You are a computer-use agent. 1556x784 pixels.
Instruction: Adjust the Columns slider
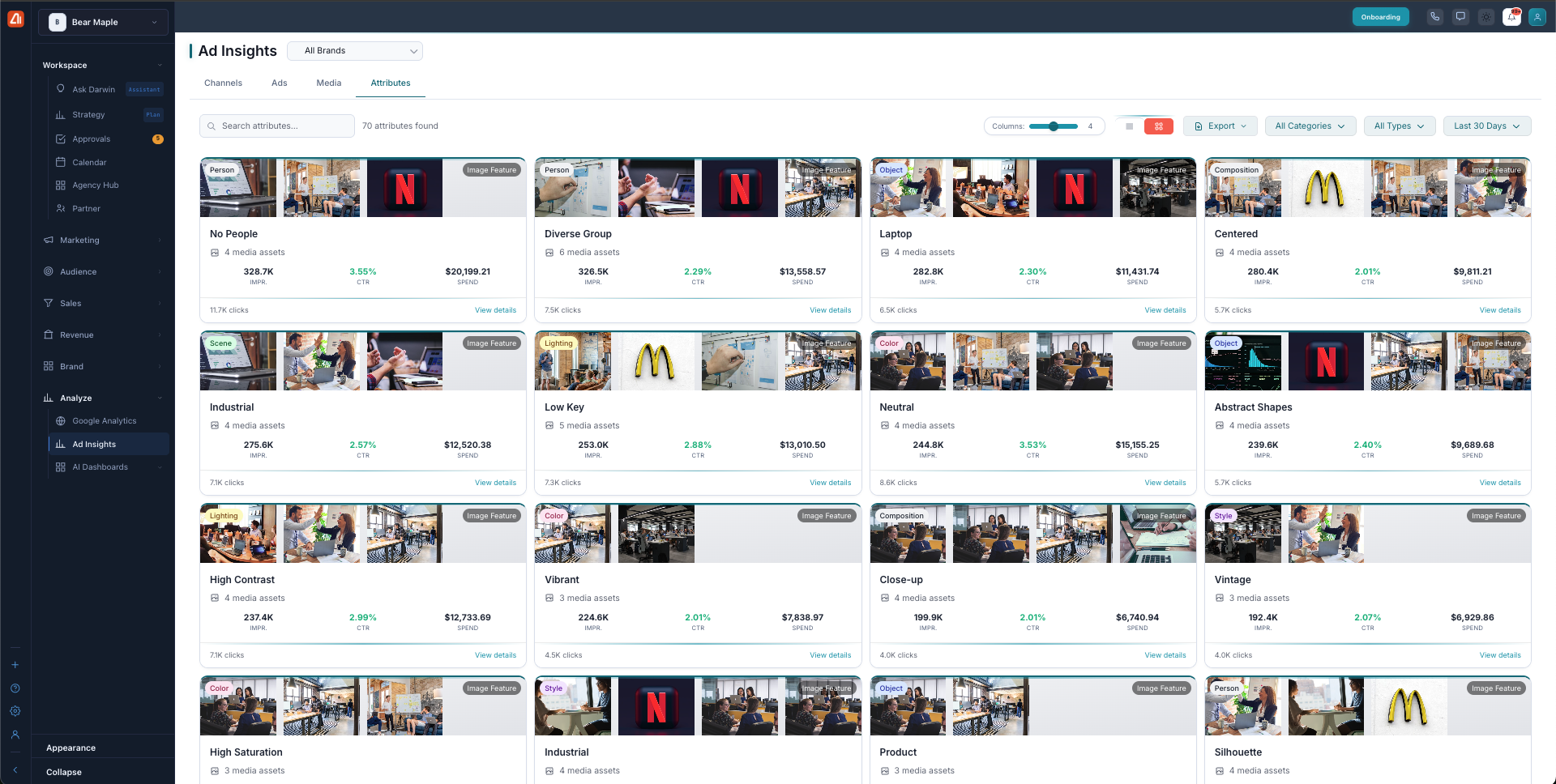tap(1053, 126)
